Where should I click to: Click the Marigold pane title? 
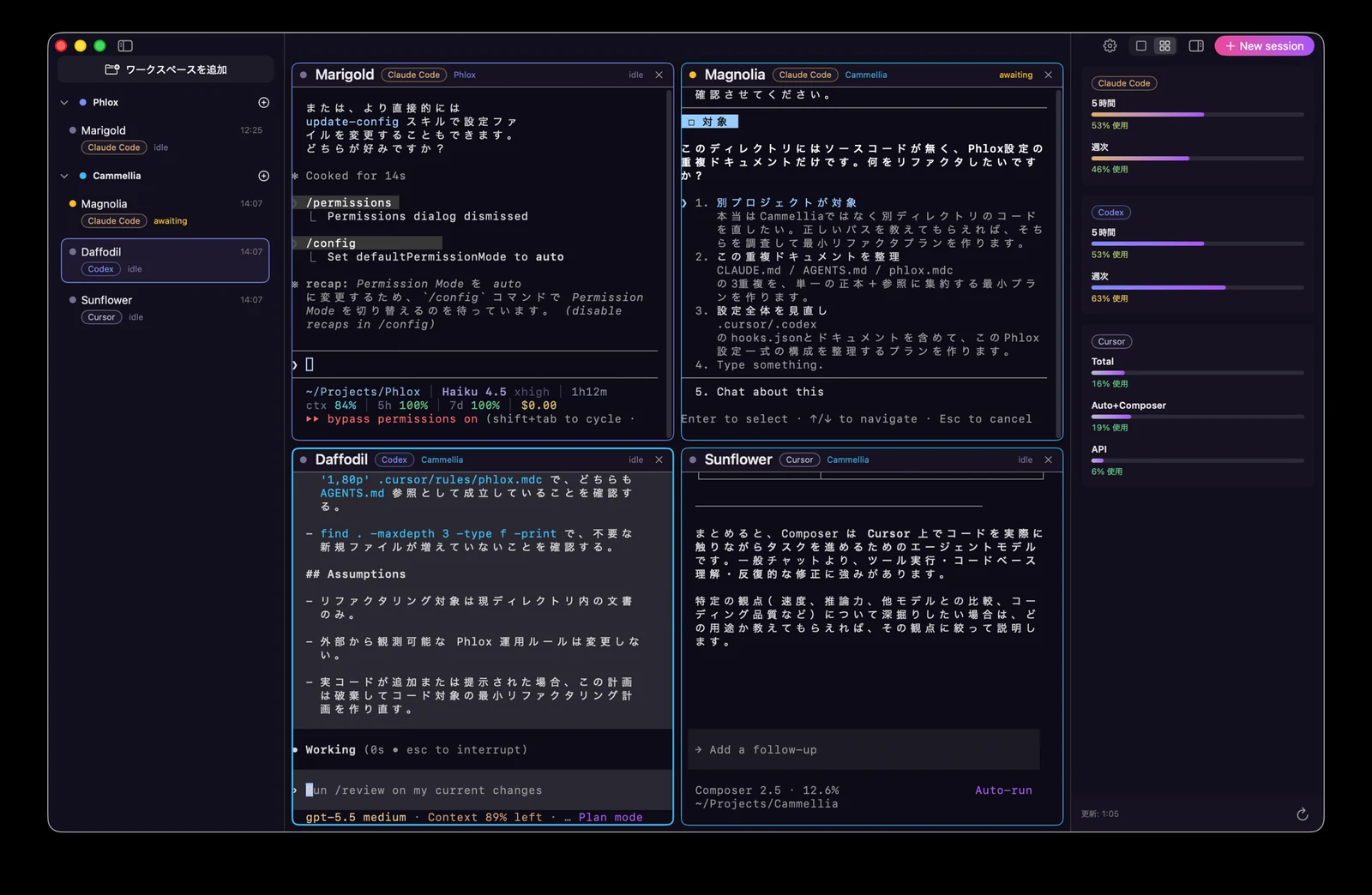pyautogui.click(x=345, y=75)
